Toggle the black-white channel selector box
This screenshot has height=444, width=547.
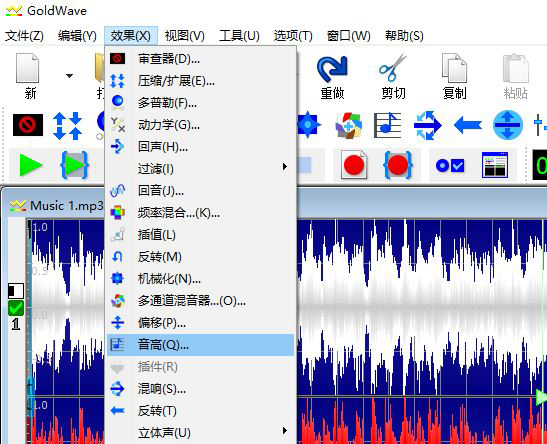tap(16, 291)
